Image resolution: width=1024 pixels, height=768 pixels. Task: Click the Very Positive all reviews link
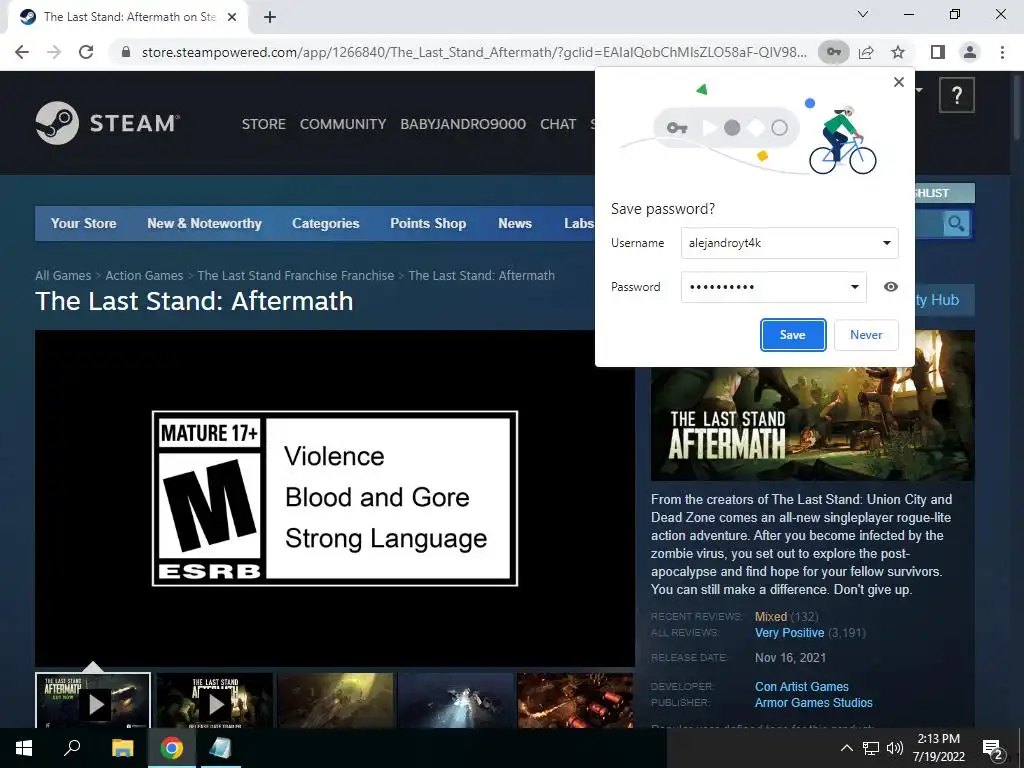coord(790,633)
